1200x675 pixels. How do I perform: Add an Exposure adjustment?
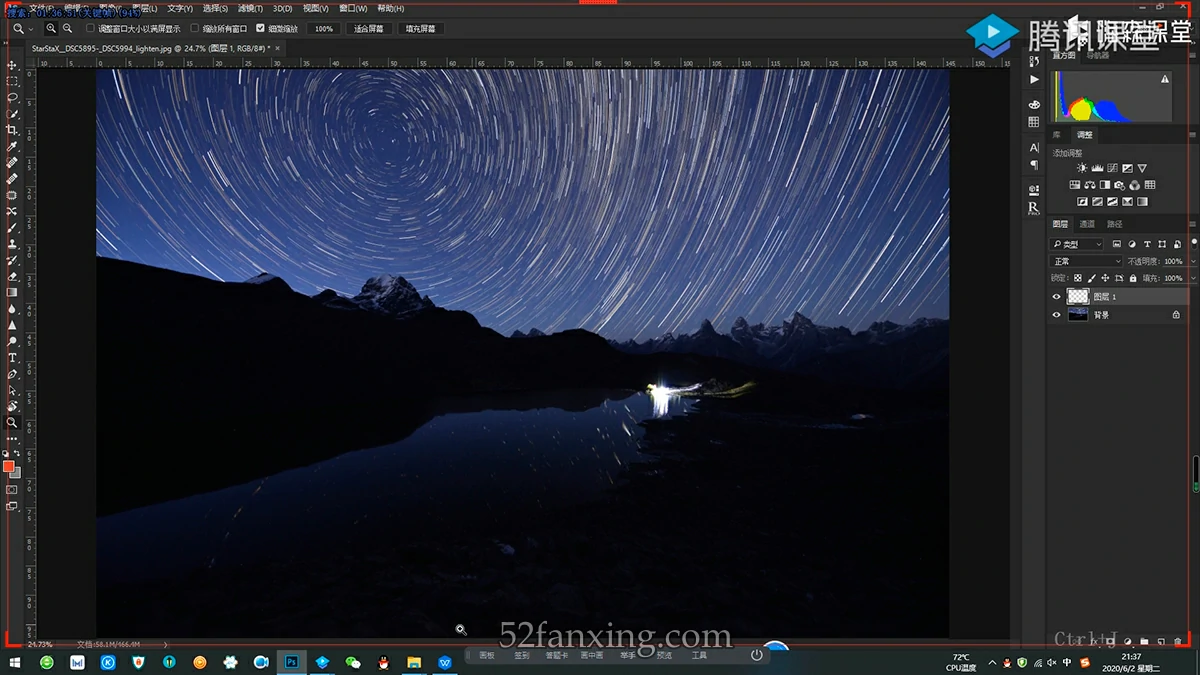tap(1127, 168)
